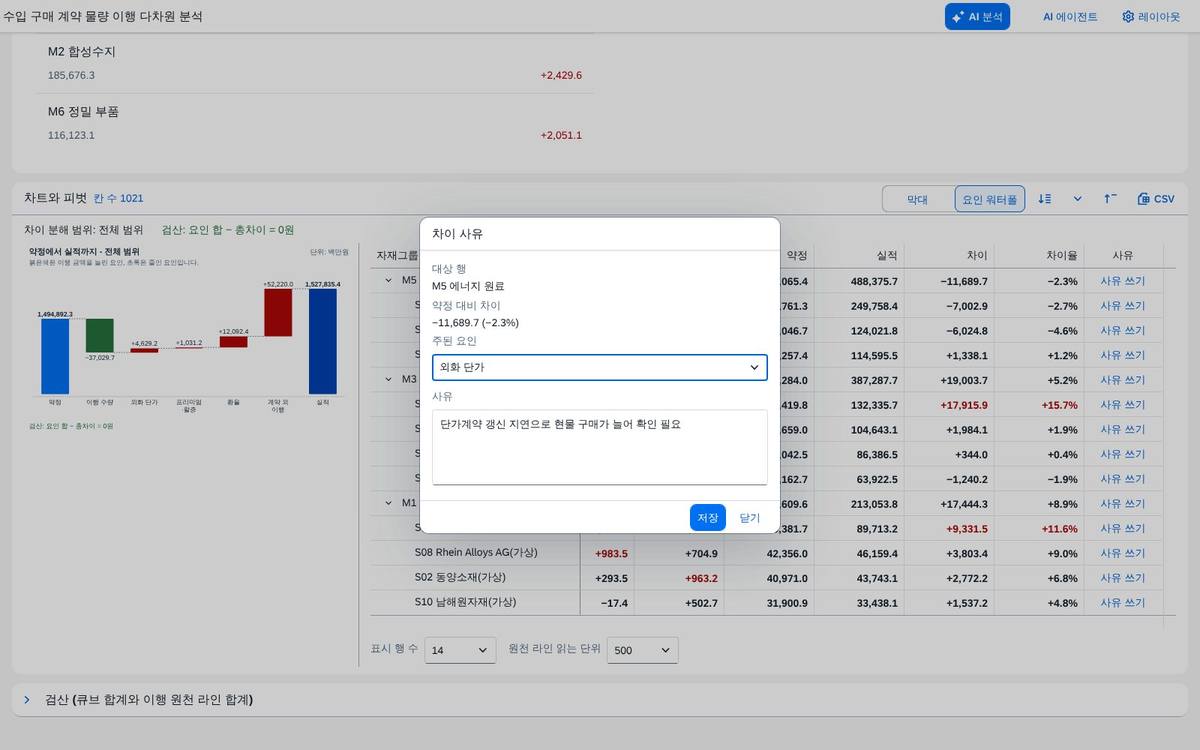Viewport: 1200px width, 750px height.
Task: Click the AI 분석 sparkle button
Action: [x=977, y=17]
